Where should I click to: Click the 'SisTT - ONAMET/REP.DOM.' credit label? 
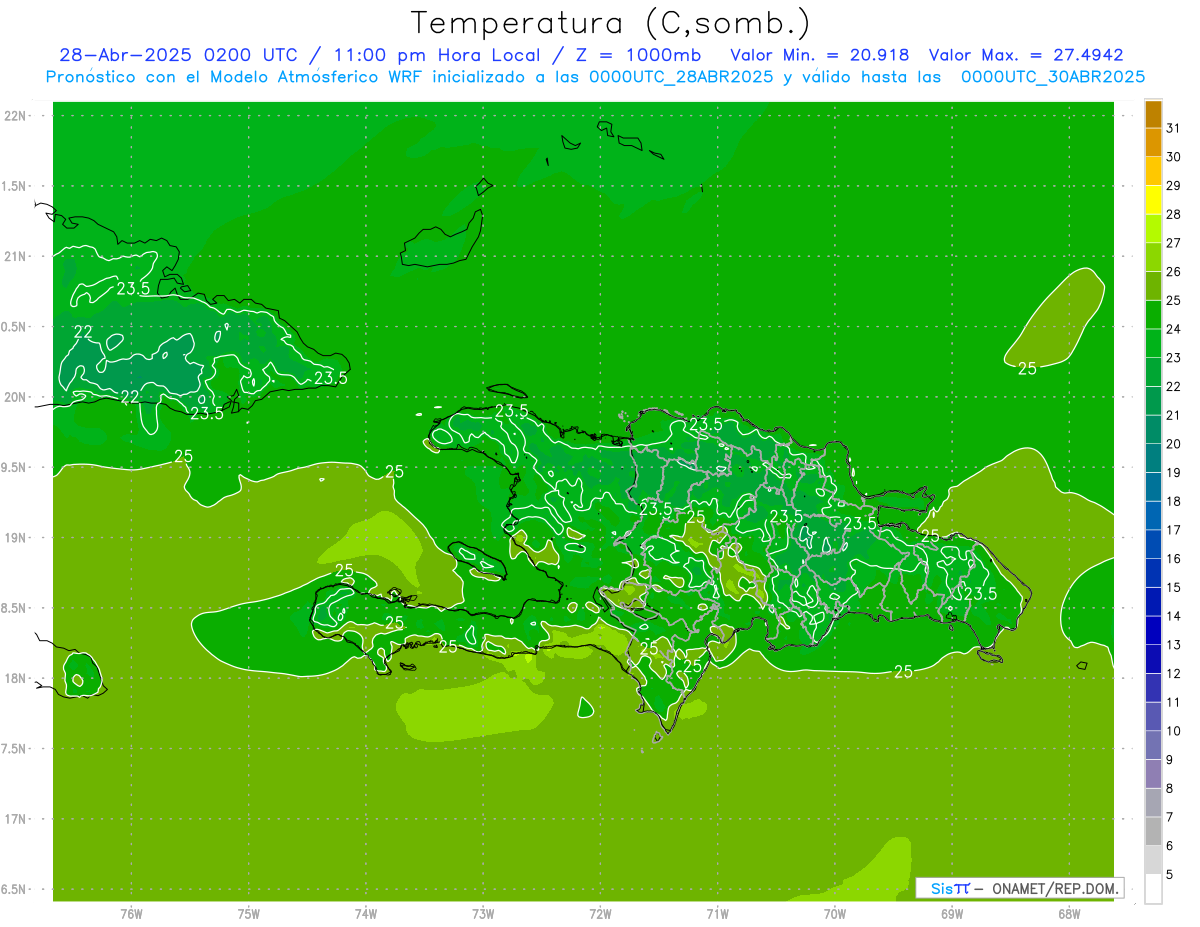pyautogui.click(x=1019, y=888)
